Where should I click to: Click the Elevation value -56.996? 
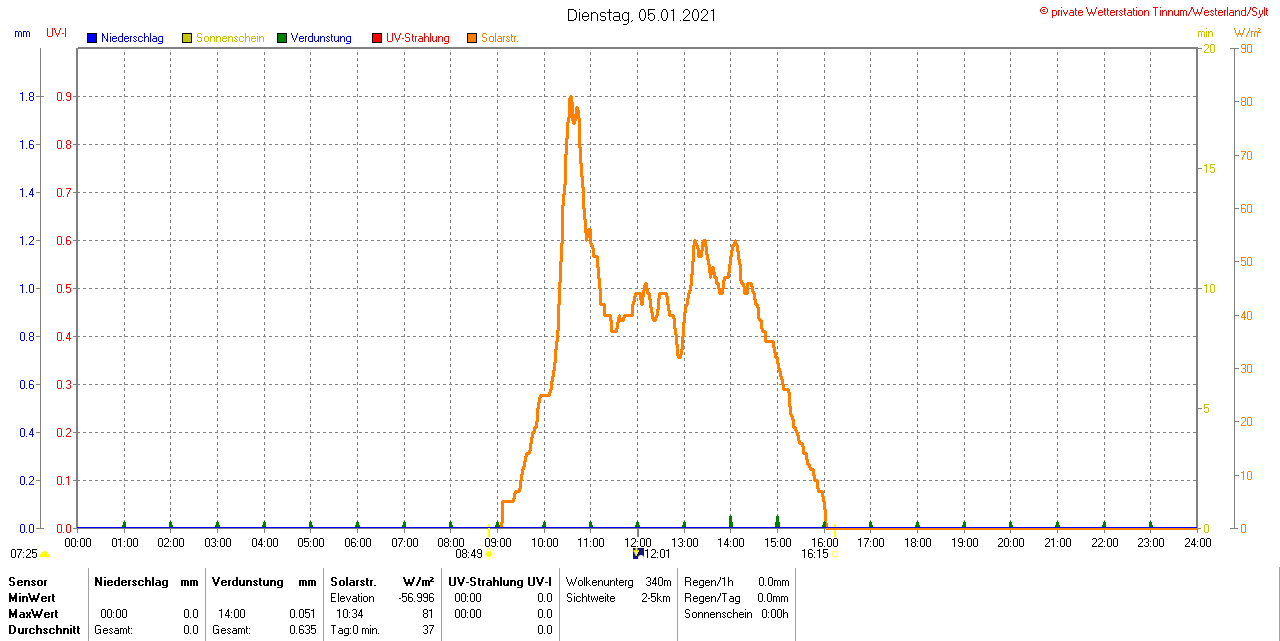point(414,597)
